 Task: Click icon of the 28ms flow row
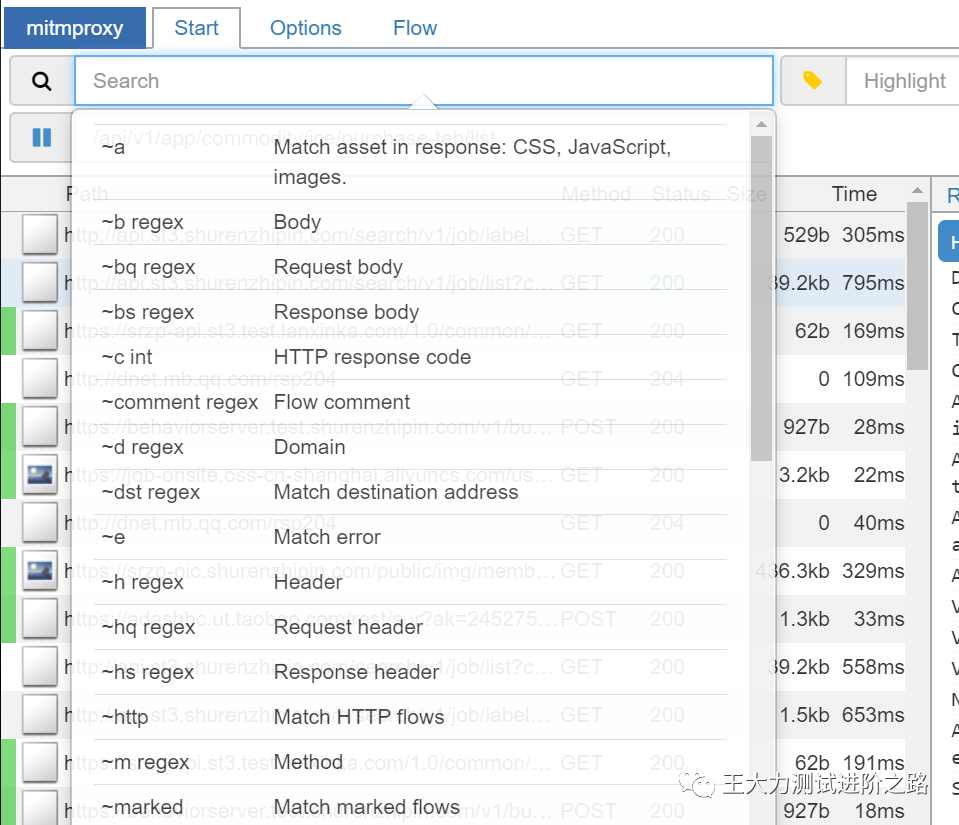coord(40,426)
